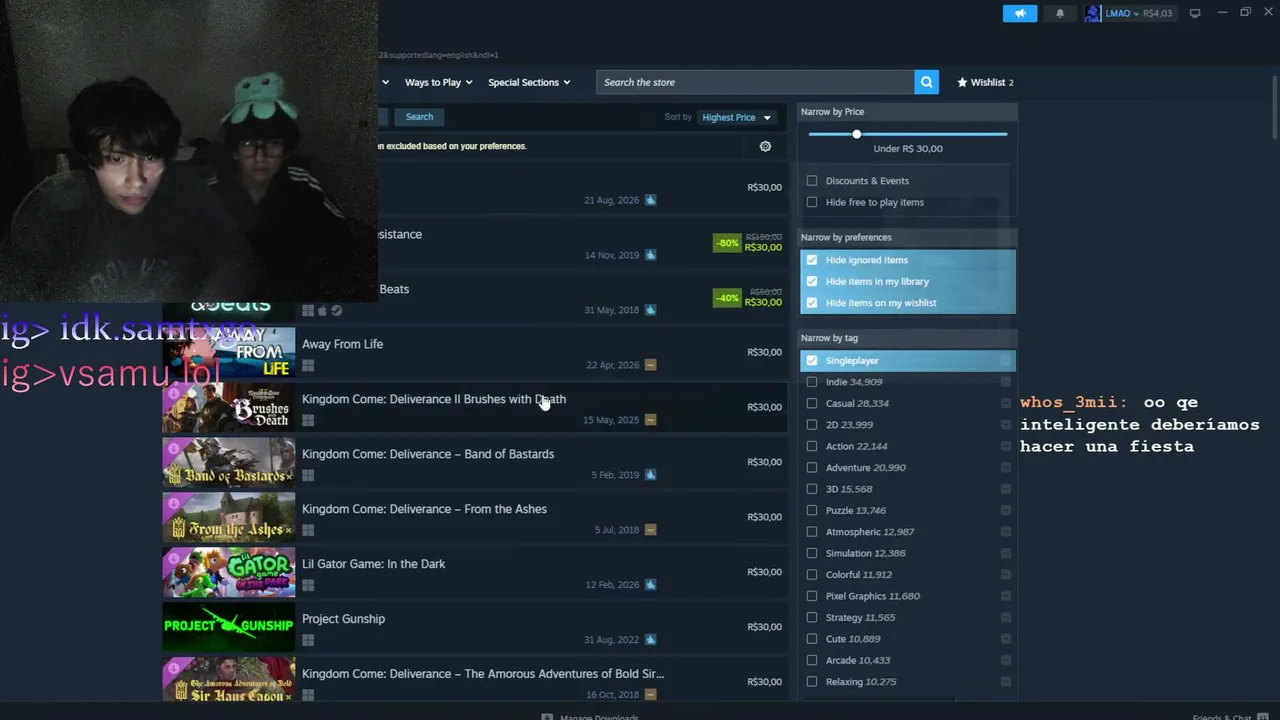Click the review icon on Away From Life

click(x=651, y=365)
